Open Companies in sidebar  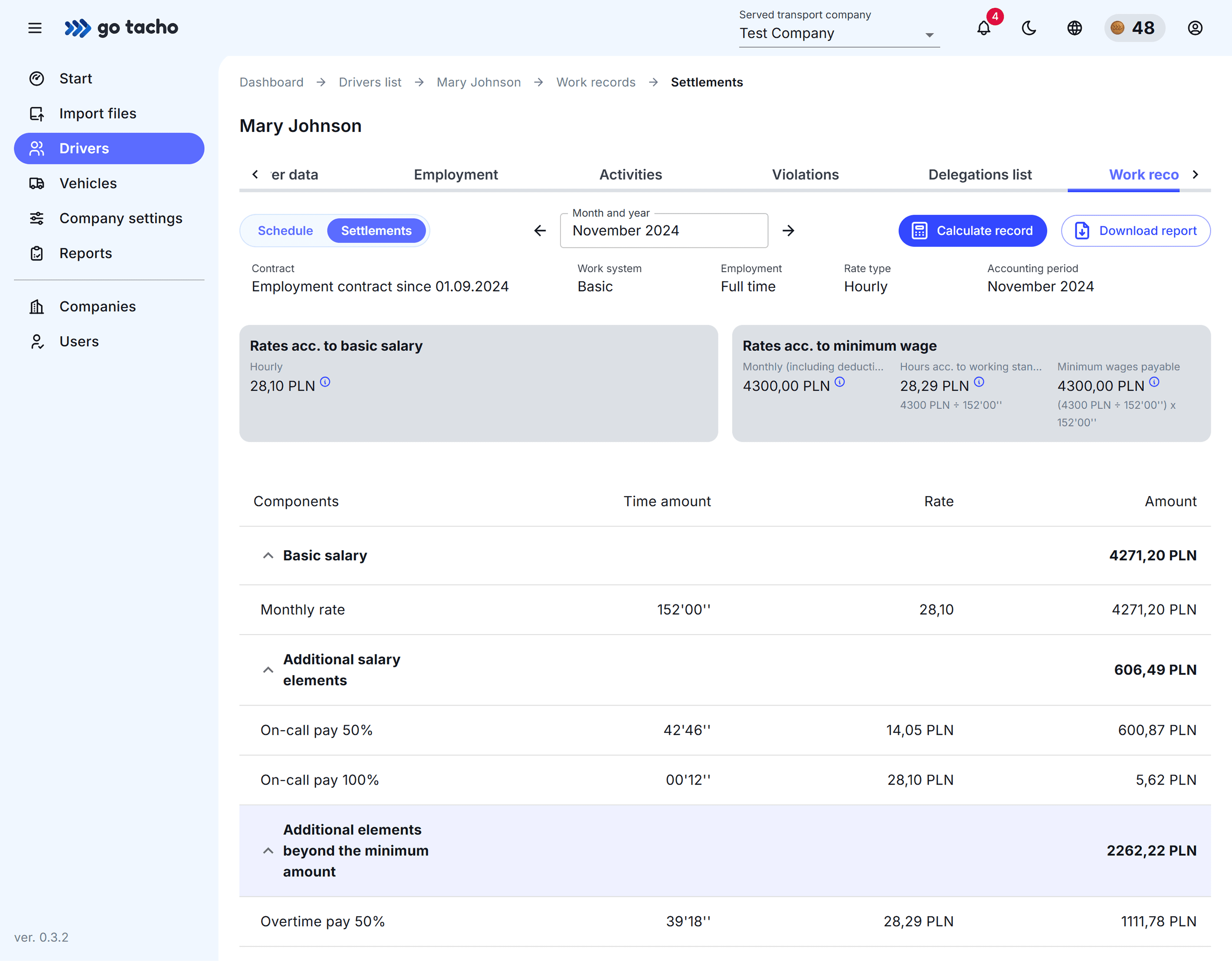[x=109, y=306]
